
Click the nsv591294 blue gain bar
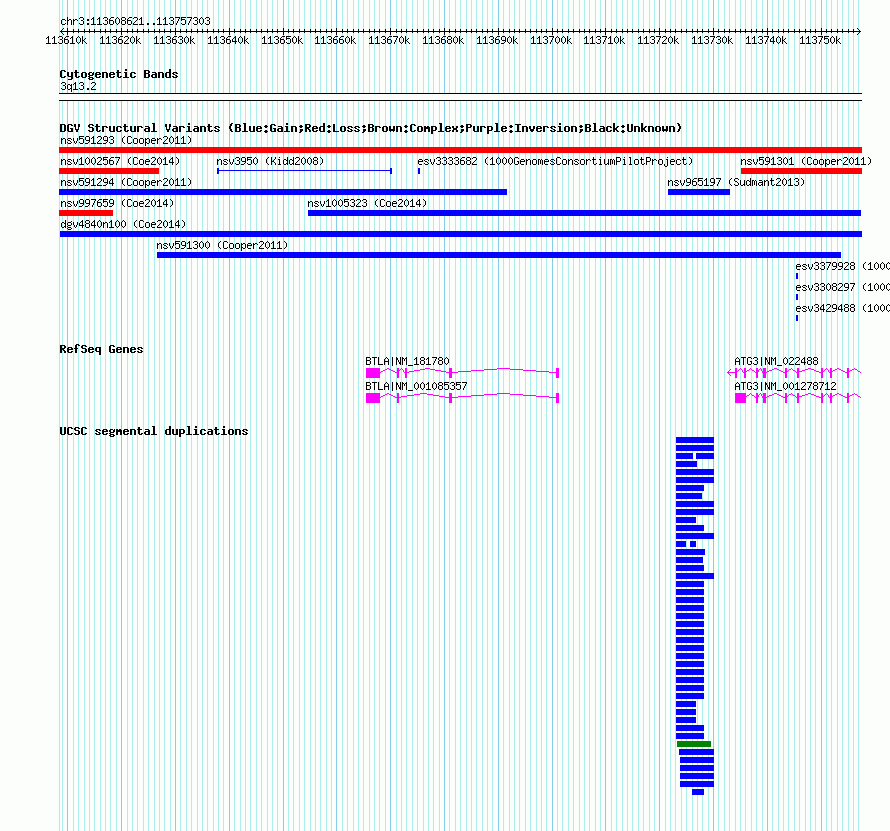point(283,192)
